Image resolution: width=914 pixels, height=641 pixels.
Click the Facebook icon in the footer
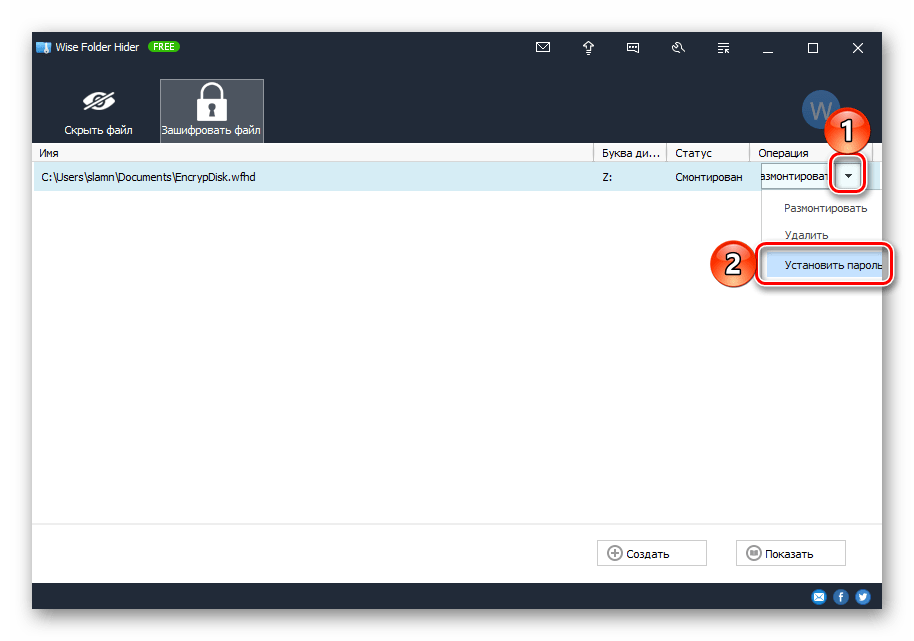(841, 597)
